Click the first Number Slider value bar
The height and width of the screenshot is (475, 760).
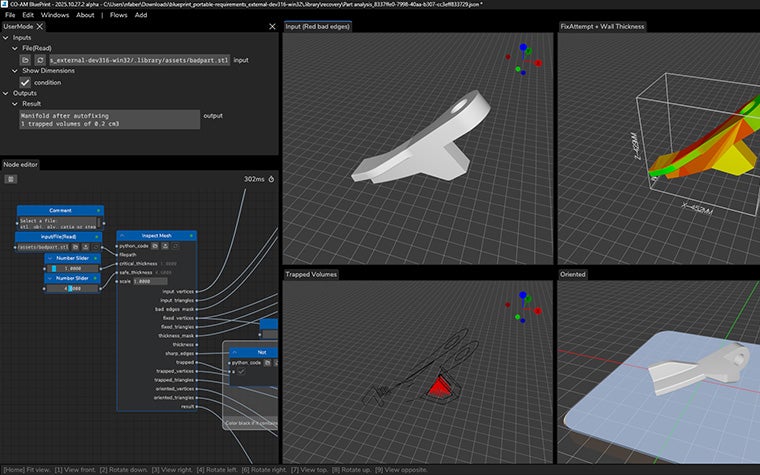click(72, 268)
